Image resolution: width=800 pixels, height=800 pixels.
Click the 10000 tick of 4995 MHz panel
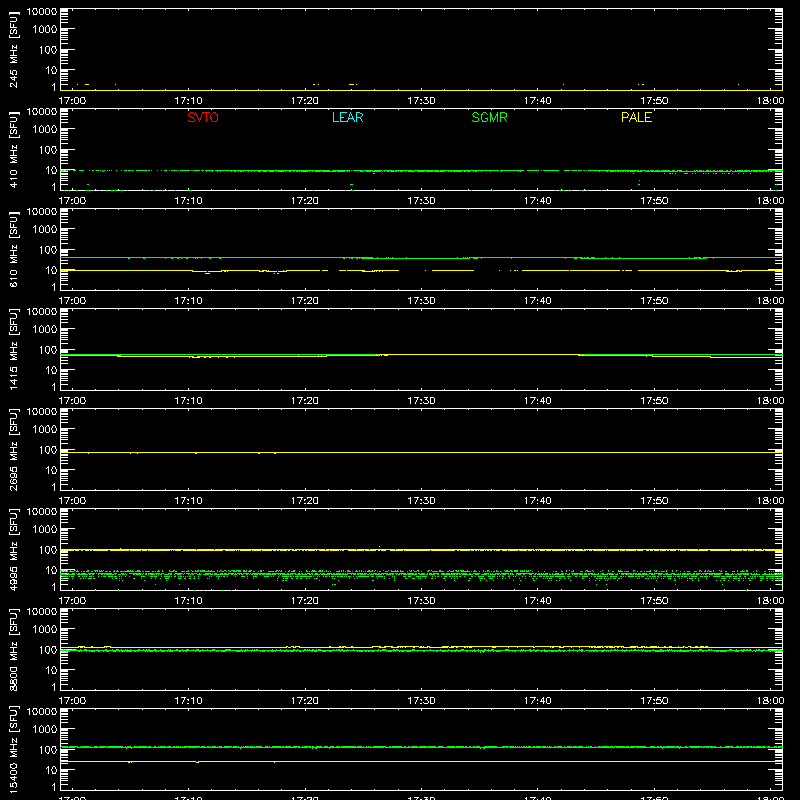(42, 512)
